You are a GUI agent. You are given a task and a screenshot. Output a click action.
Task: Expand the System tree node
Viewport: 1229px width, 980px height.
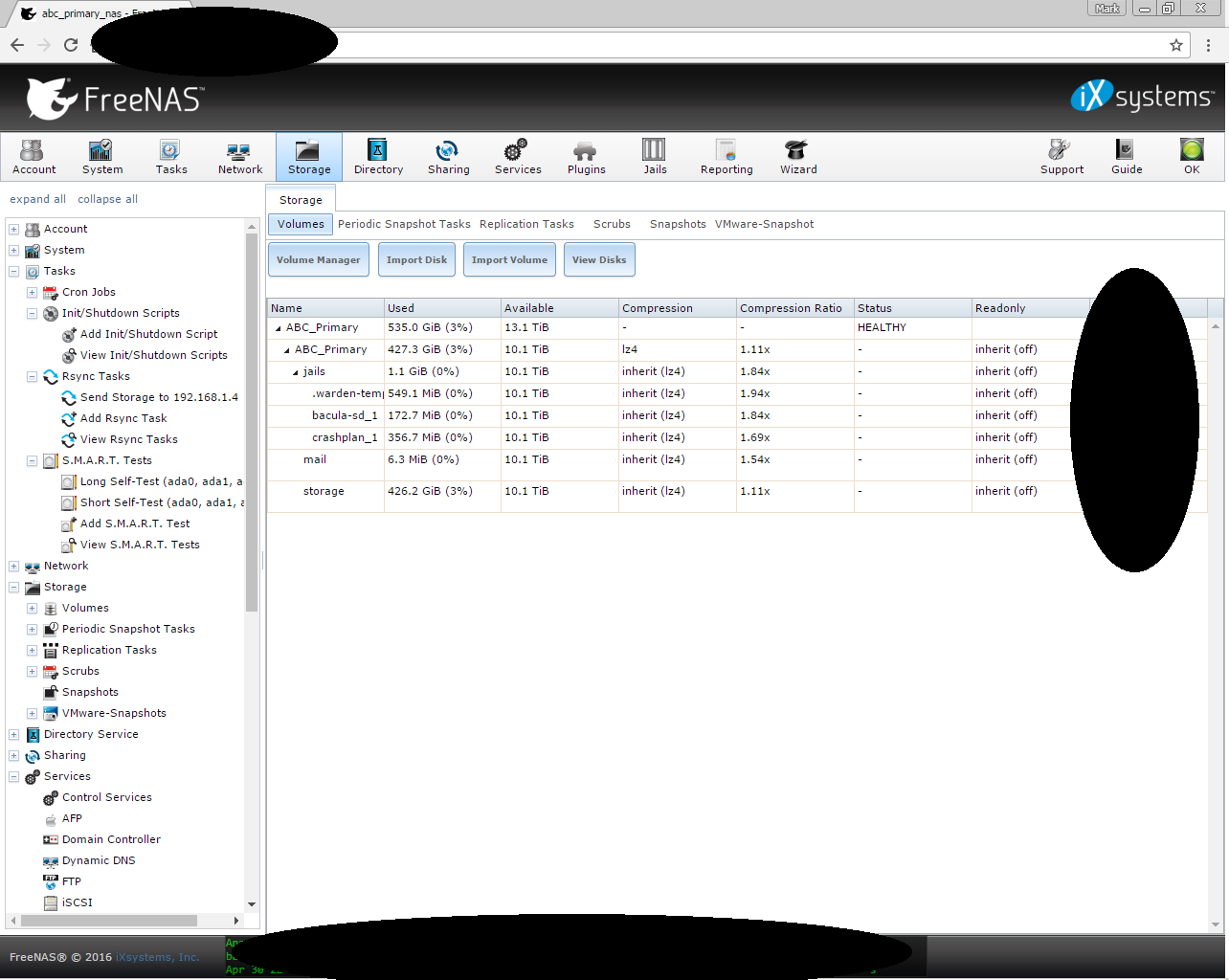pos(13,251)
